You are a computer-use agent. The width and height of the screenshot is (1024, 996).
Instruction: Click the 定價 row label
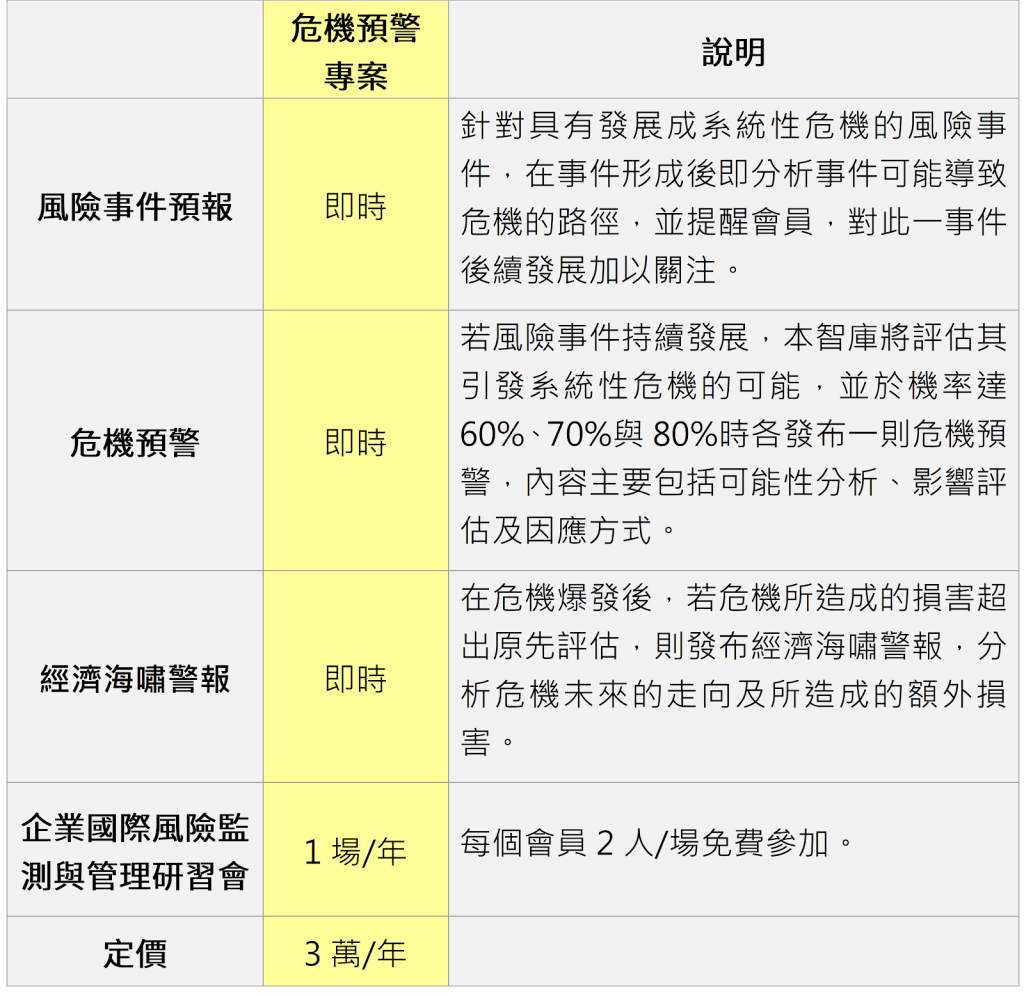pos(135,954)
